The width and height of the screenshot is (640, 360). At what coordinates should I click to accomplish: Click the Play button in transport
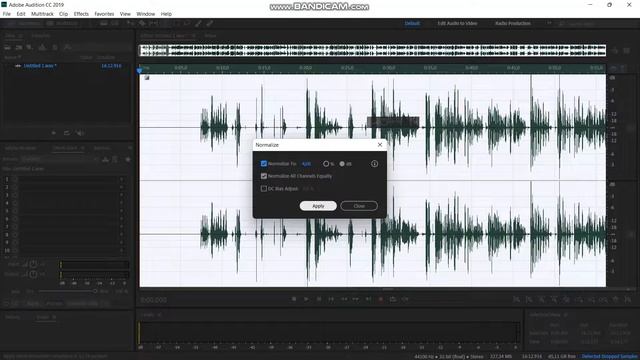(306, 299)
